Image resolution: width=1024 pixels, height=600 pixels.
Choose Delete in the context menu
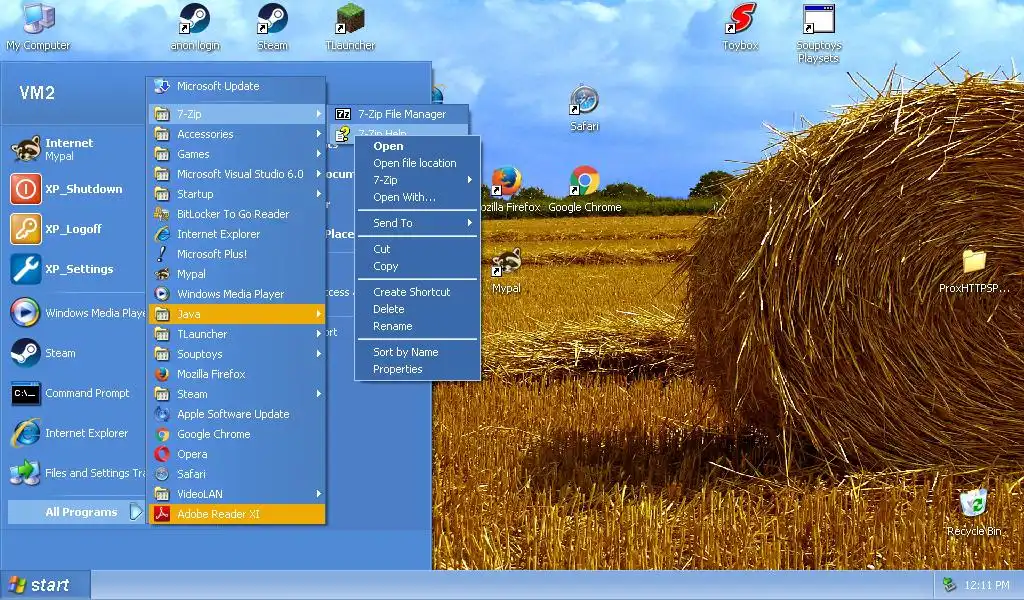pos(417,309)
